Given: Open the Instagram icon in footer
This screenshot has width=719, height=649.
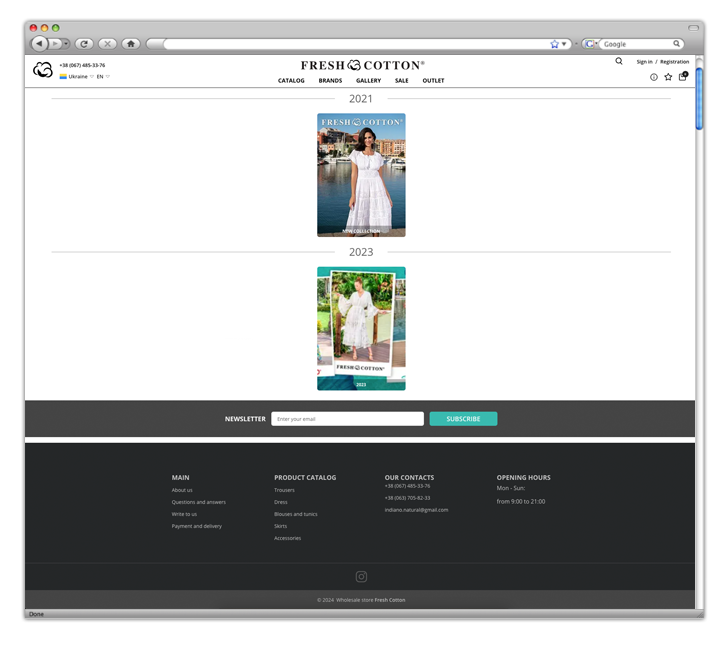Looking at the screenshot, I should 361,576.
